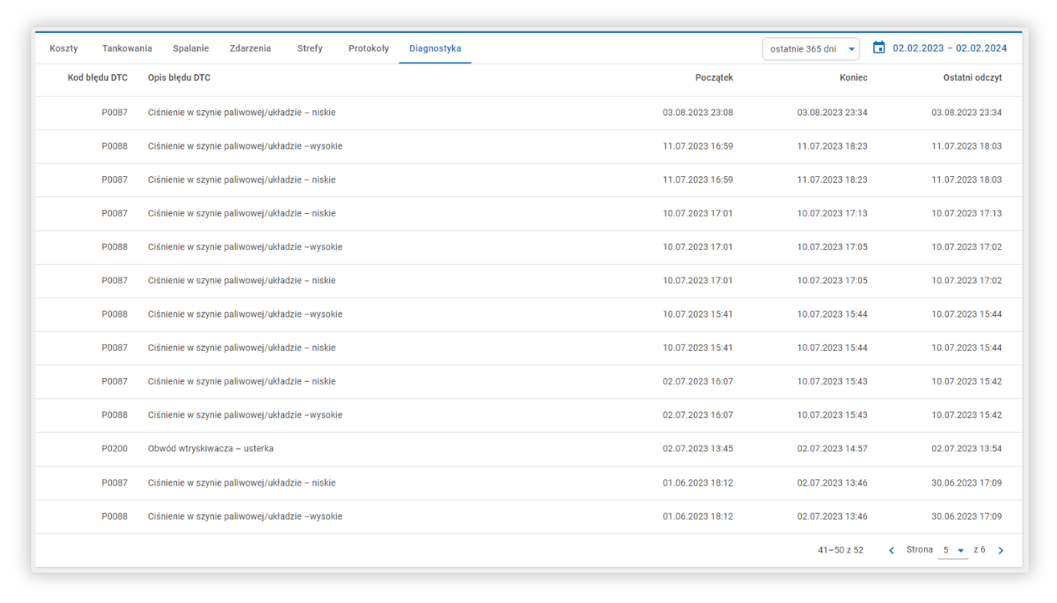Open the Strona page number dropdown
The height and width of the screenshot is (603, 1057).
click(953, 551)
